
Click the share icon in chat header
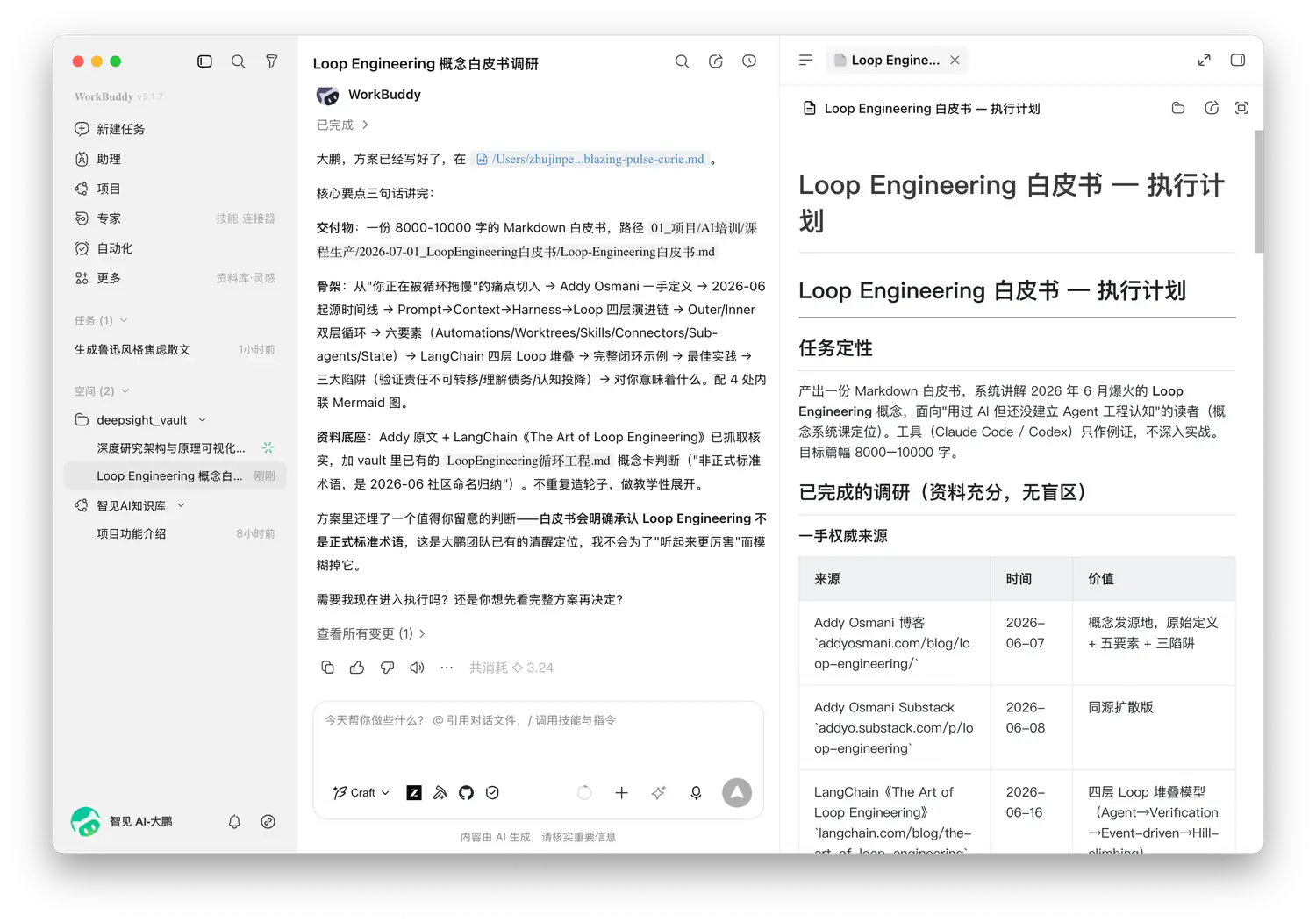coord(716,61)
